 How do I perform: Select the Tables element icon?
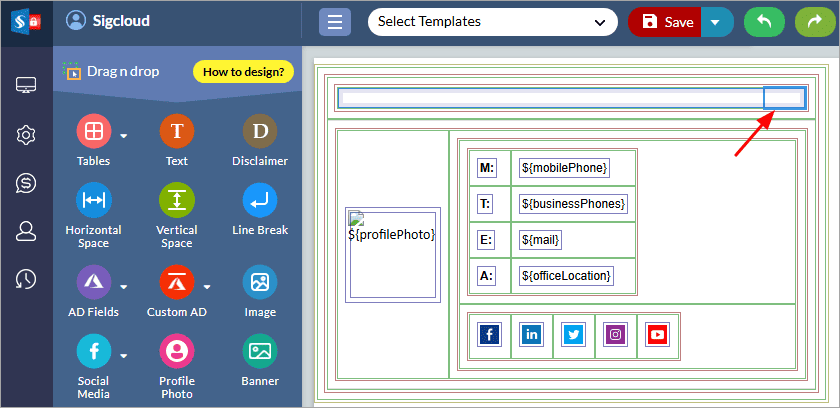pyautogui.click(x=94, y=131)
